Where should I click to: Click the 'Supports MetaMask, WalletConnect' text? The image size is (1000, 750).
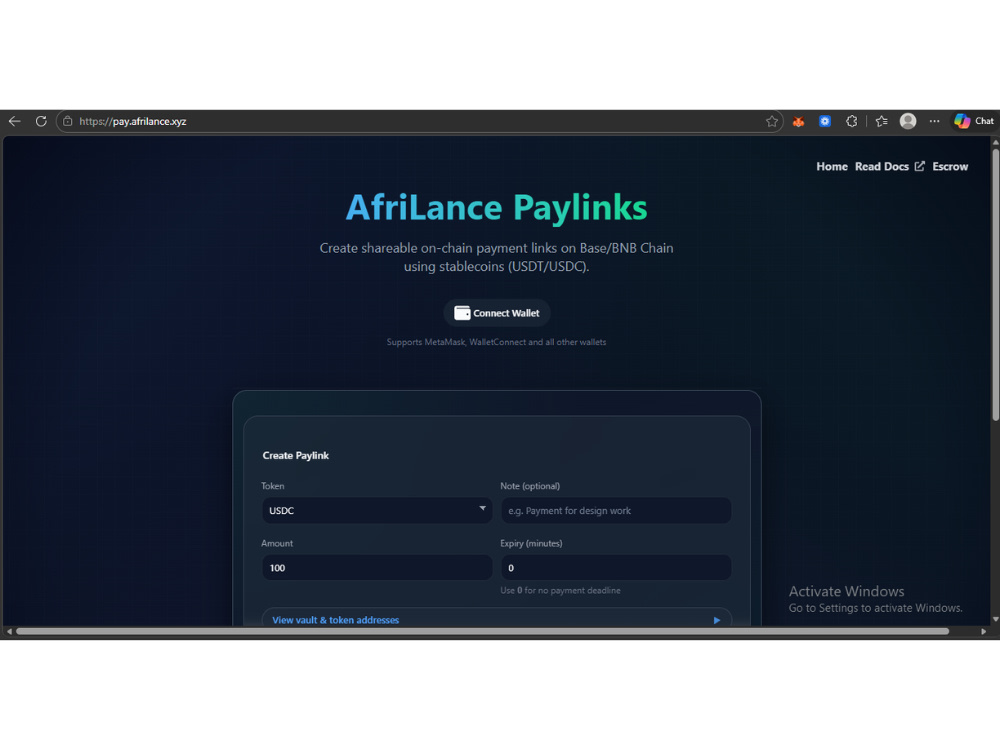point(496,342)
